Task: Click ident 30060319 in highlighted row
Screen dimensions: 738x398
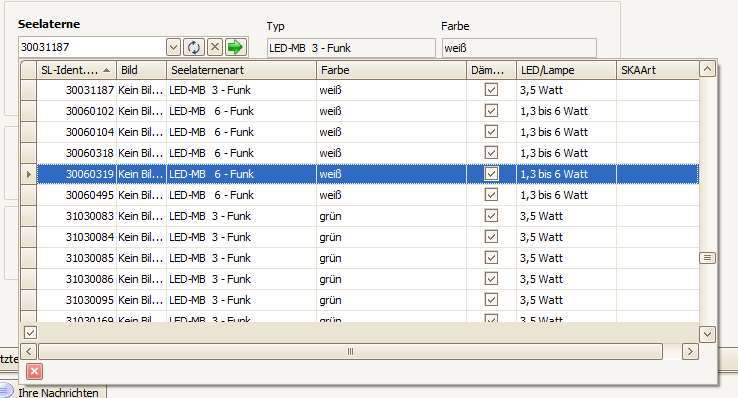Action: click(89, 174)
